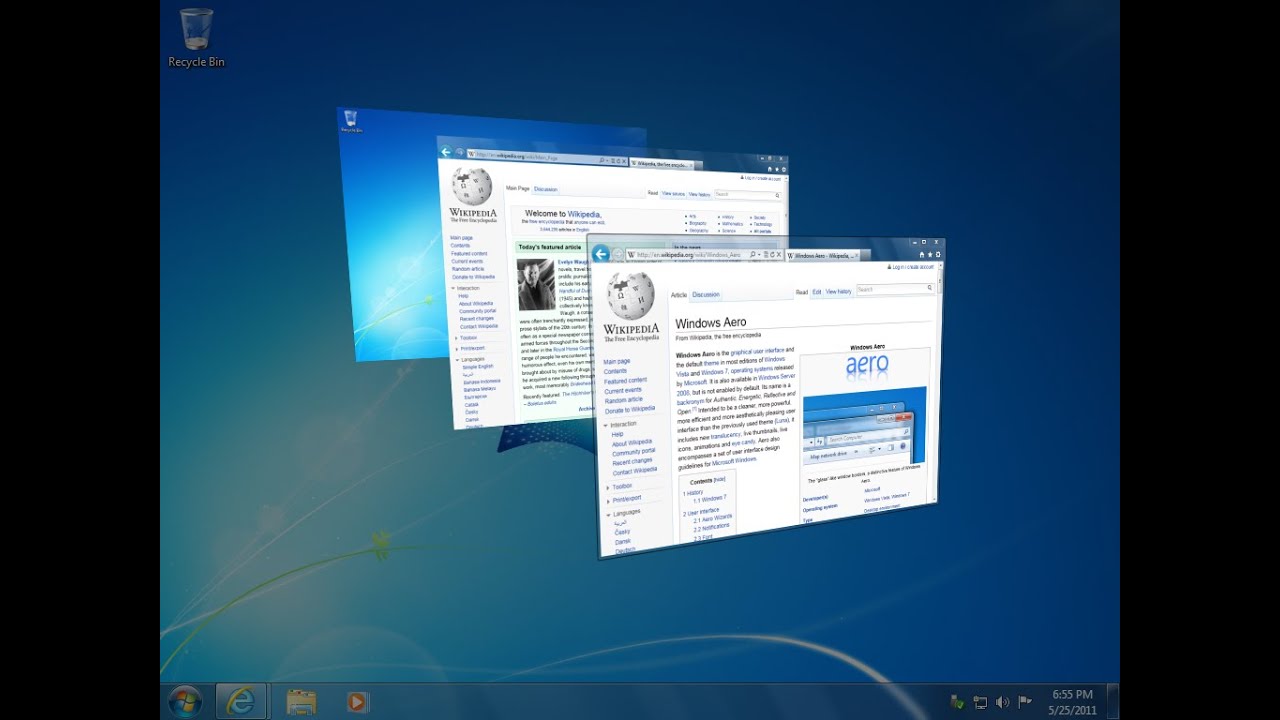Open the 'graphical user interface' link
This screenshot has width=1280, height=720.
pos(757,352)
